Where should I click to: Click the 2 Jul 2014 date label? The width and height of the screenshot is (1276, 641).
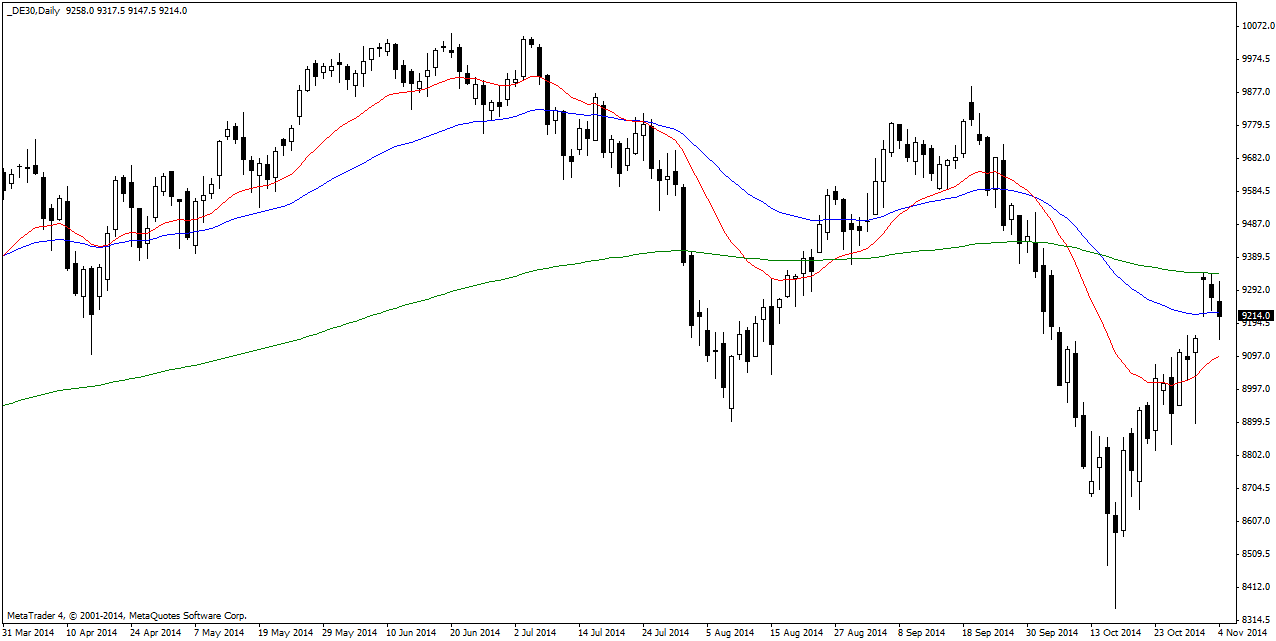536,632
